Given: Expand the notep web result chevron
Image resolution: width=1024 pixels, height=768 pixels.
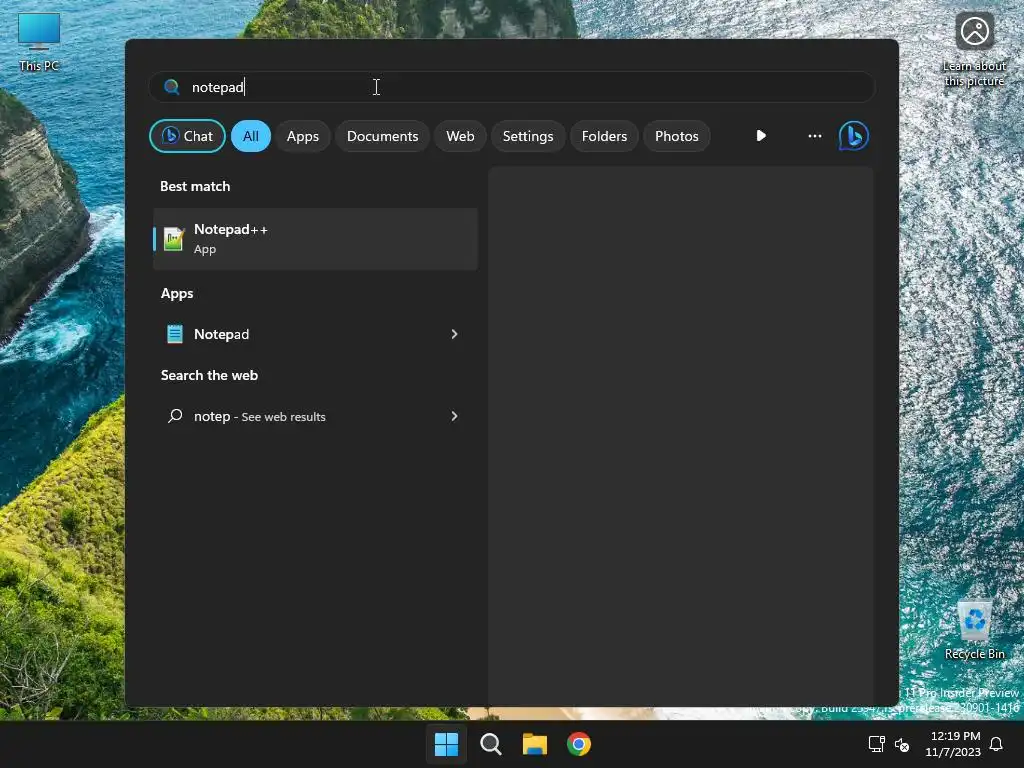Looking at the screenshot, I should pos(455,416).
